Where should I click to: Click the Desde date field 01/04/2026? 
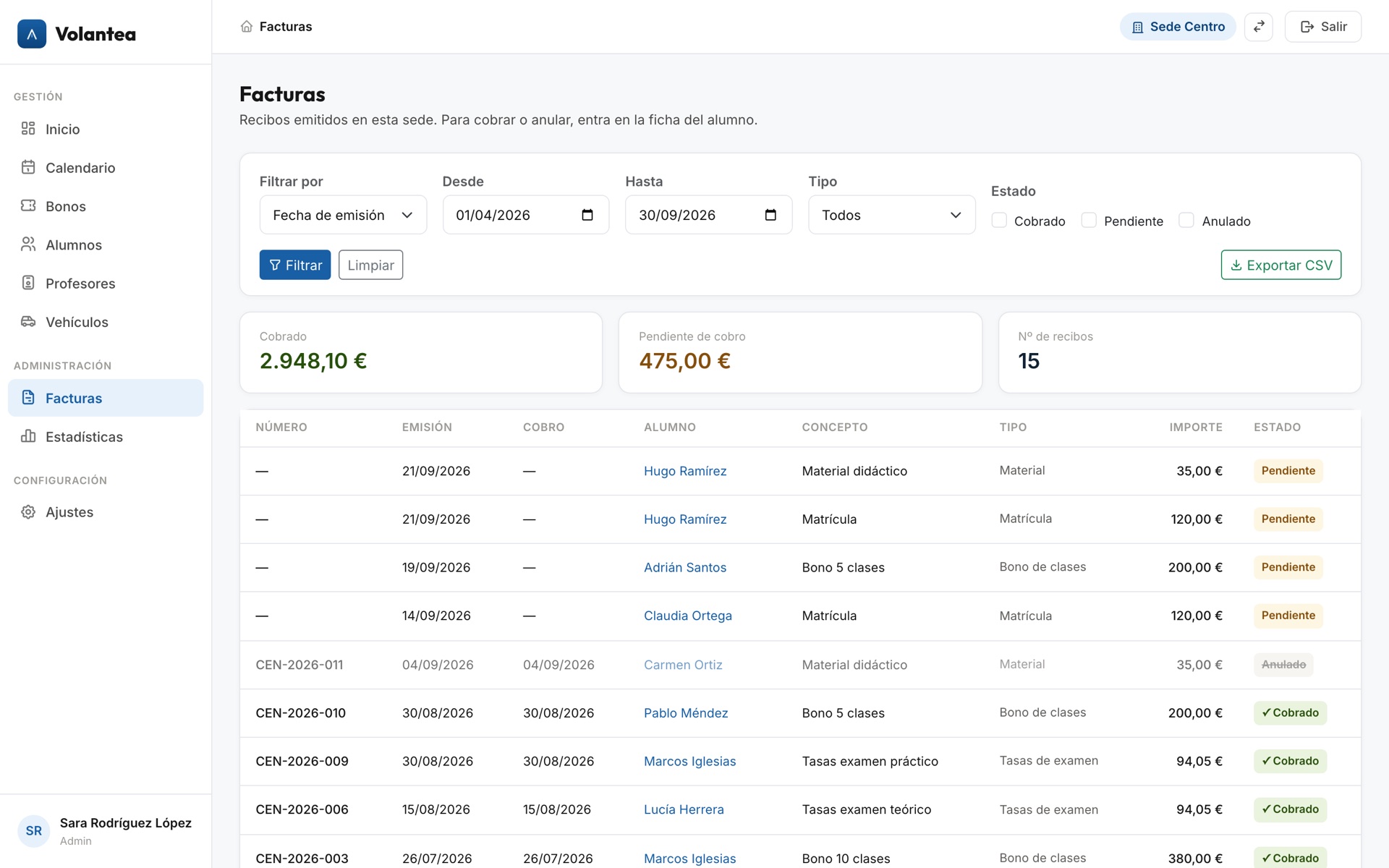click(526, 215)
